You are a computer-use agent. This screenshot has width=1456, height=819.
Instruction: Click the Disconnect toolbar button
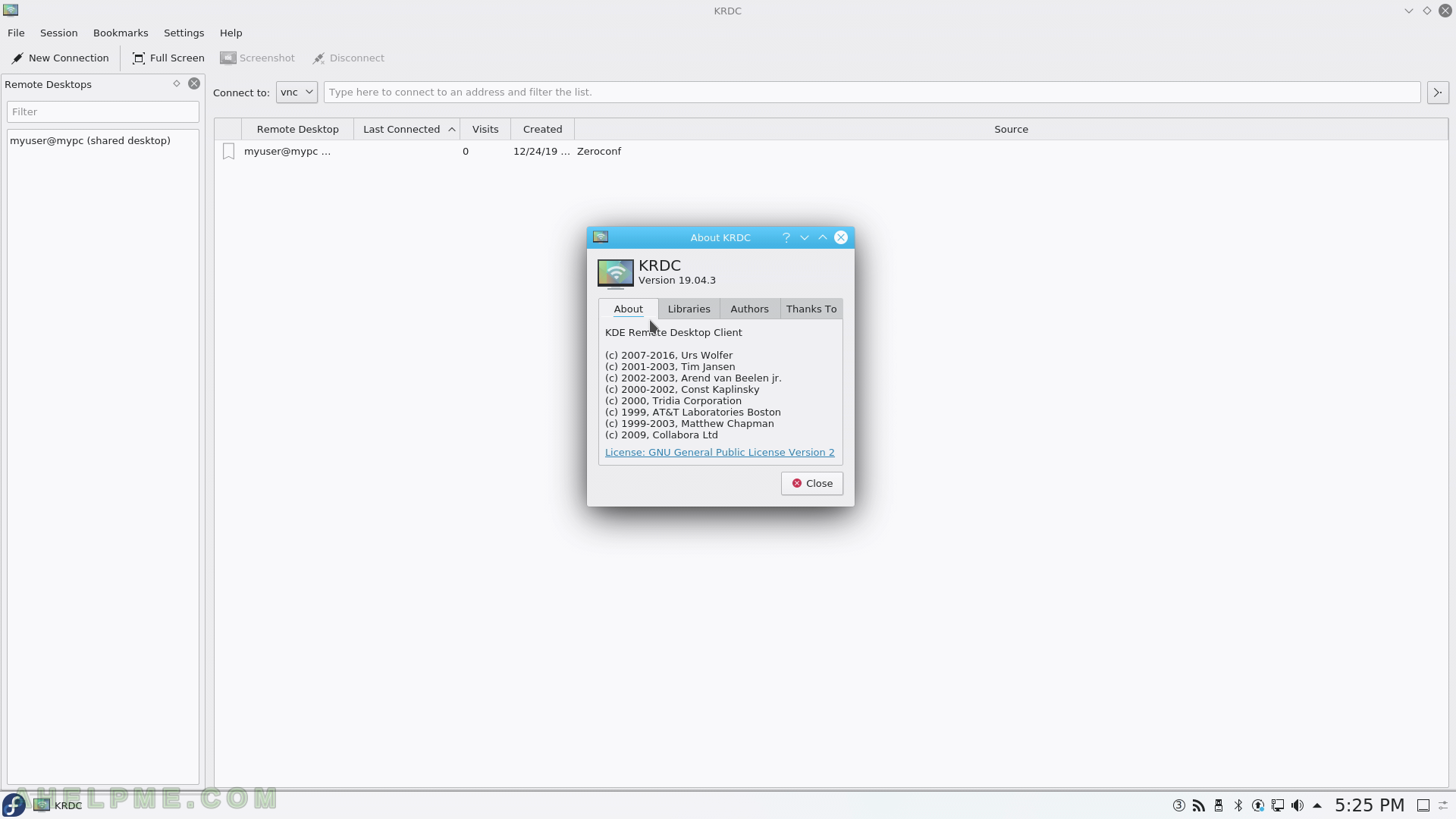tap(349, 58)
